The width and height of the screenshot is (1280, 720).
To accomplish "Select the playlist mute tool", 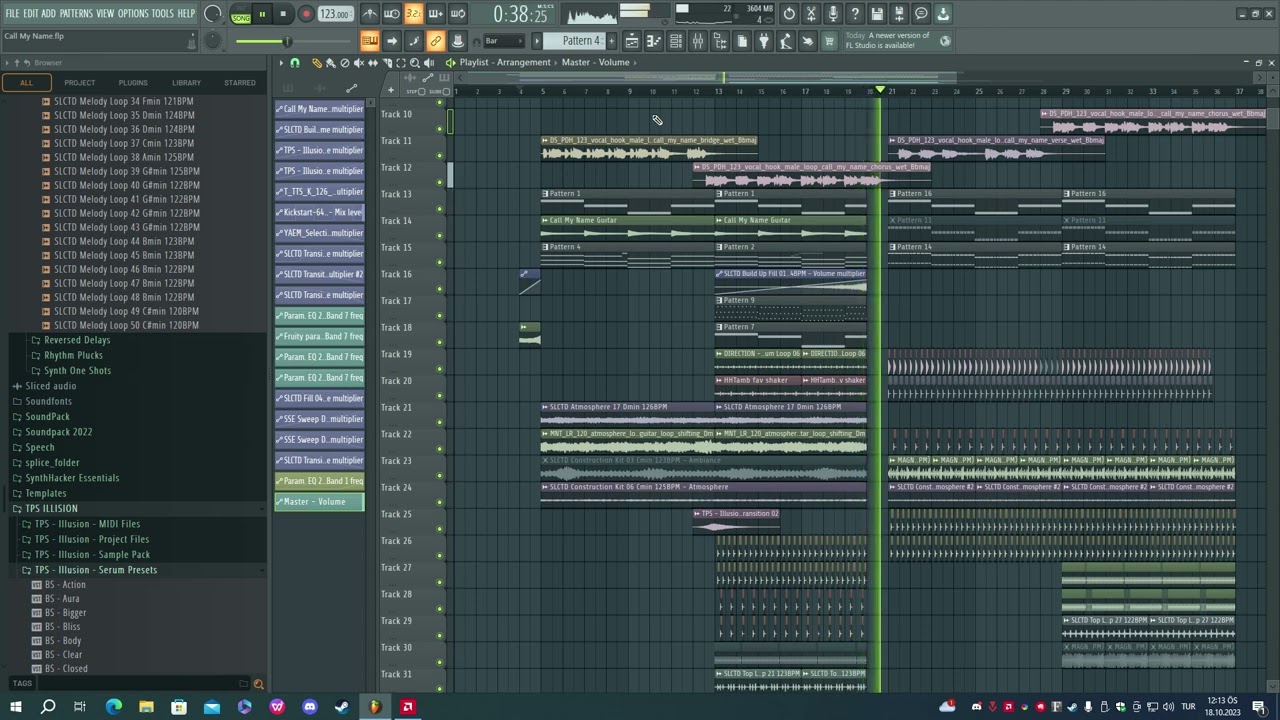I will click(x=359, y=63).
